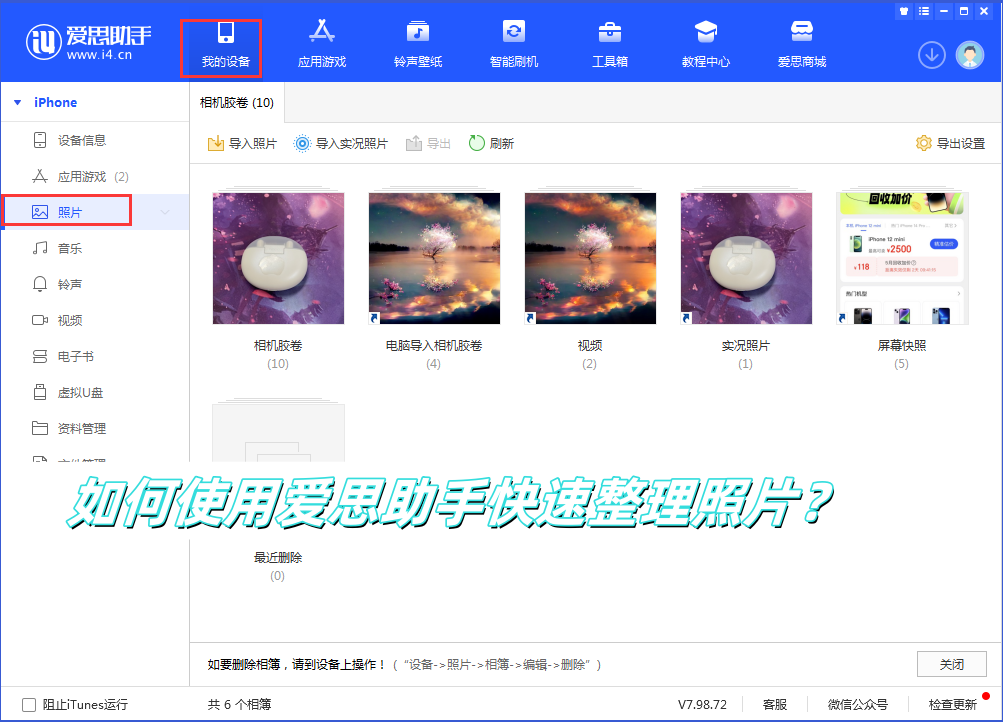Click the 导出 toolbar button
1003x722 pixels.
(428, 143)
